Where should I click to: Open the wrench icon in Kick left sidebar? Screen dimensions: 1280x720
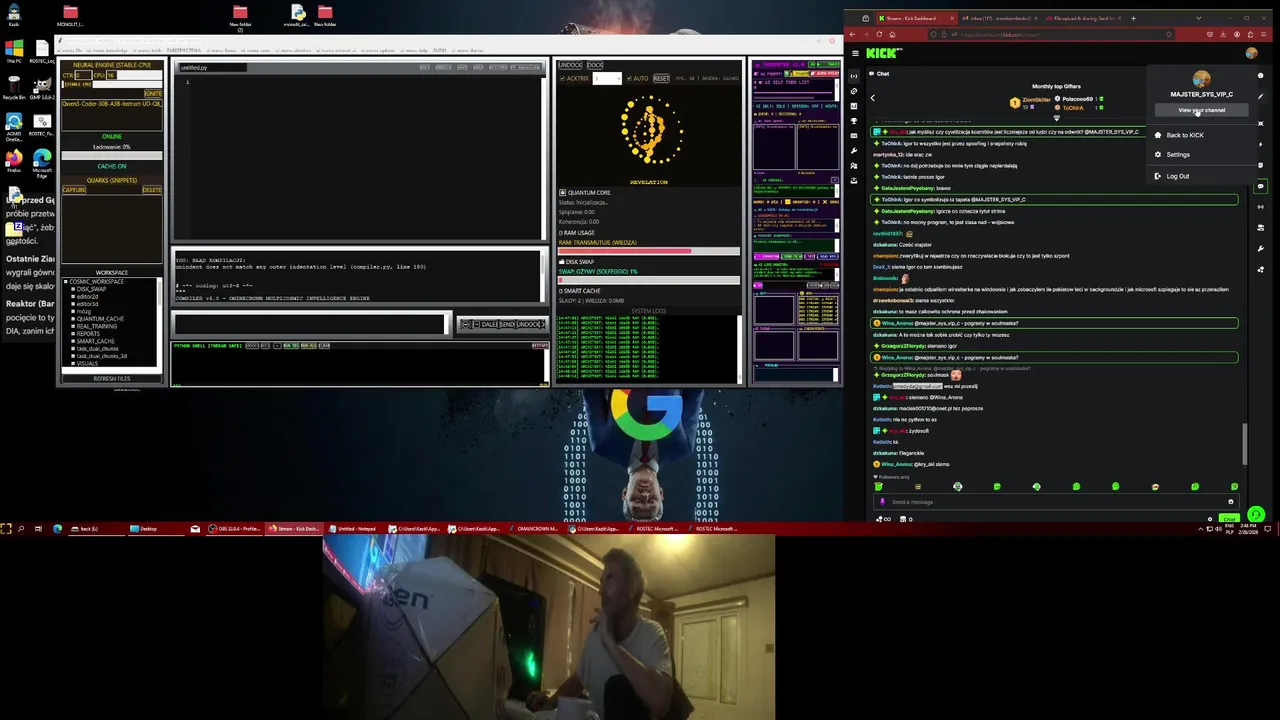tap(854, 151)
